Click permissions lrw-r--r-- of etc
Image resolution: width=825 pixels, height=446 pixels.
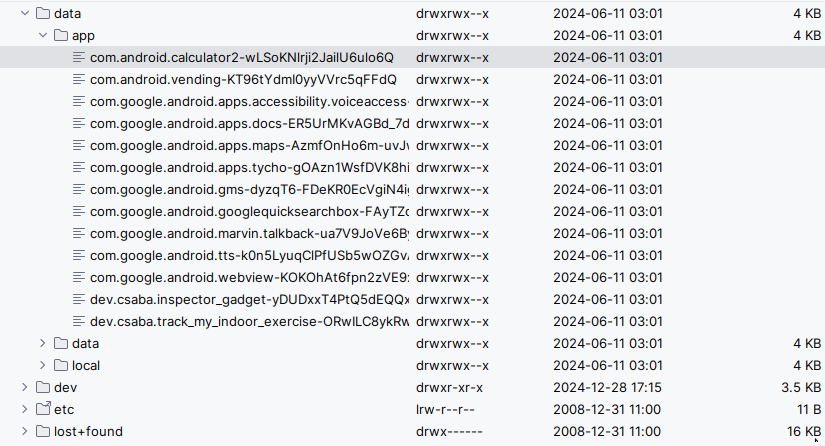click(445, 409)
